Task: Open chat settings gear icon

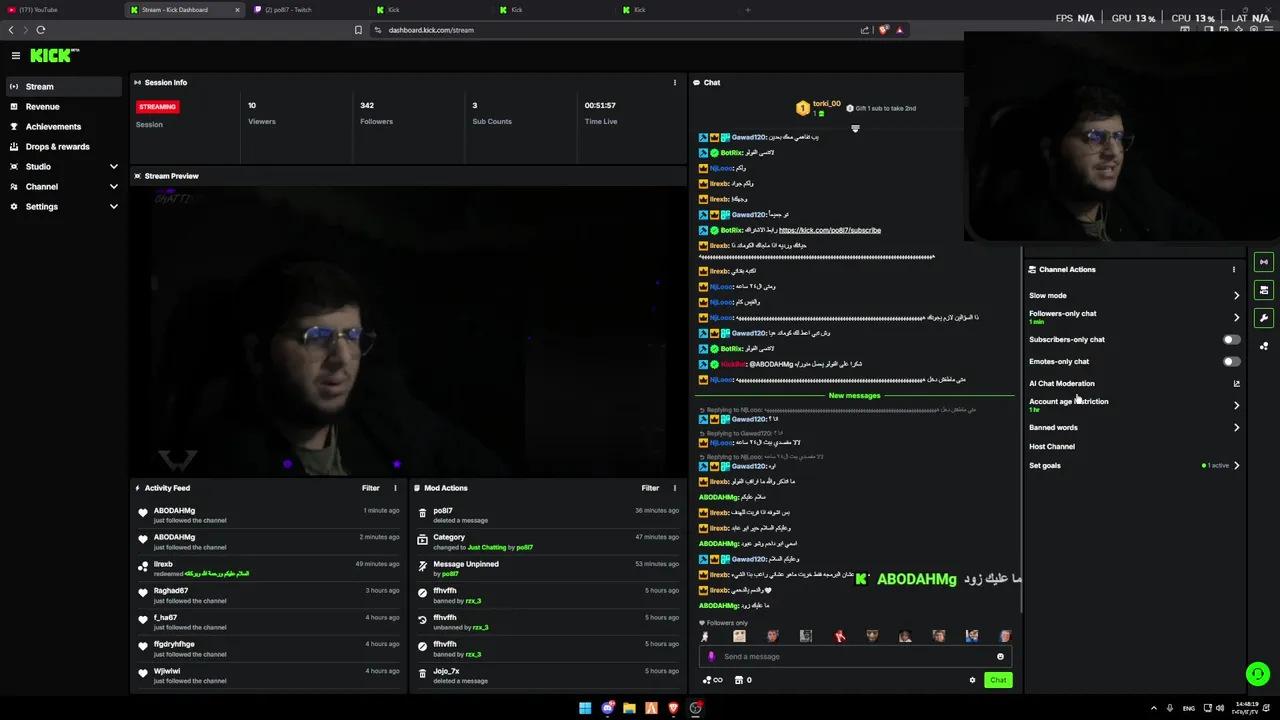Action: coord(972,680)
